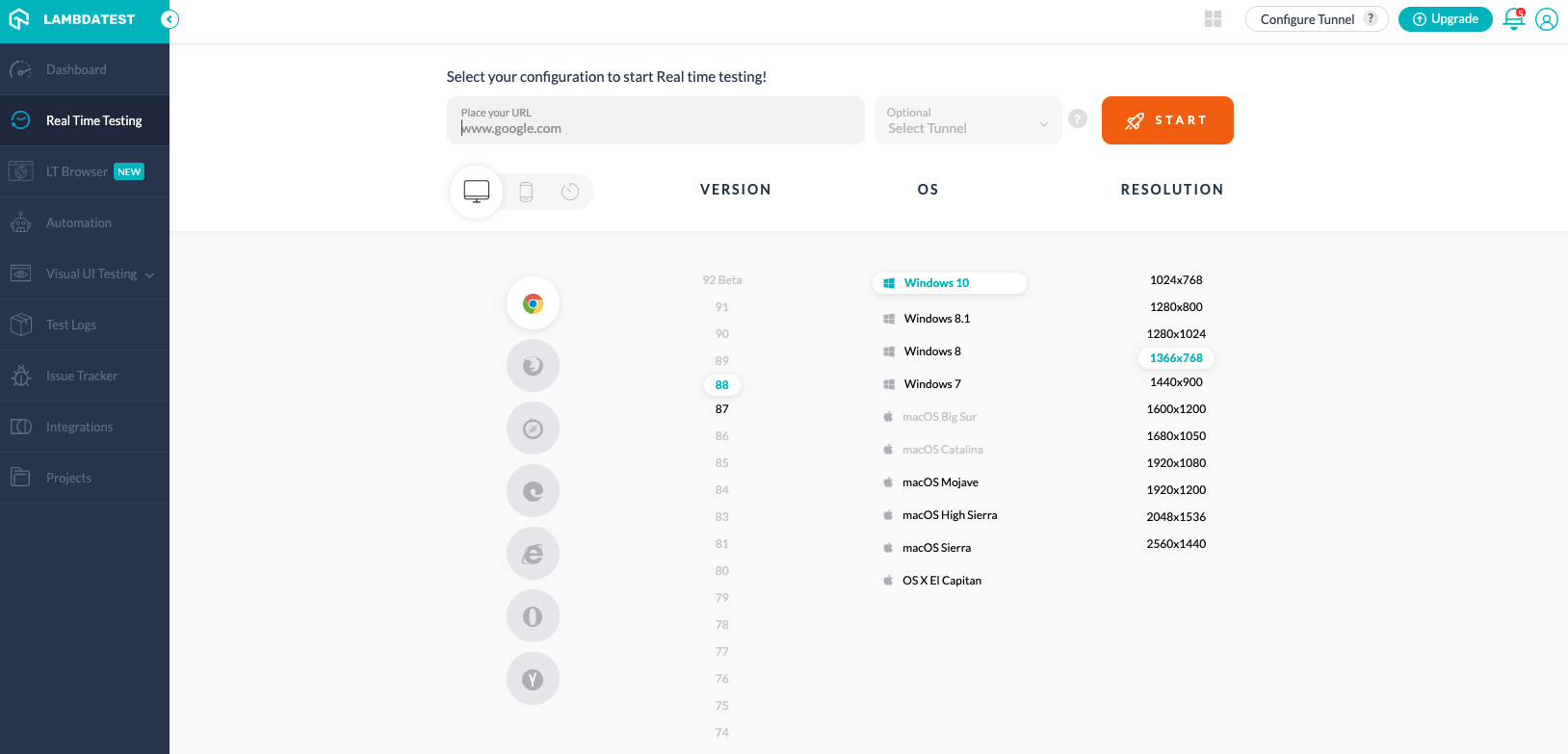This screenshot has height=754, width=1568.
Task: Select the Yandex browser icon
Action: pos(533,679)
